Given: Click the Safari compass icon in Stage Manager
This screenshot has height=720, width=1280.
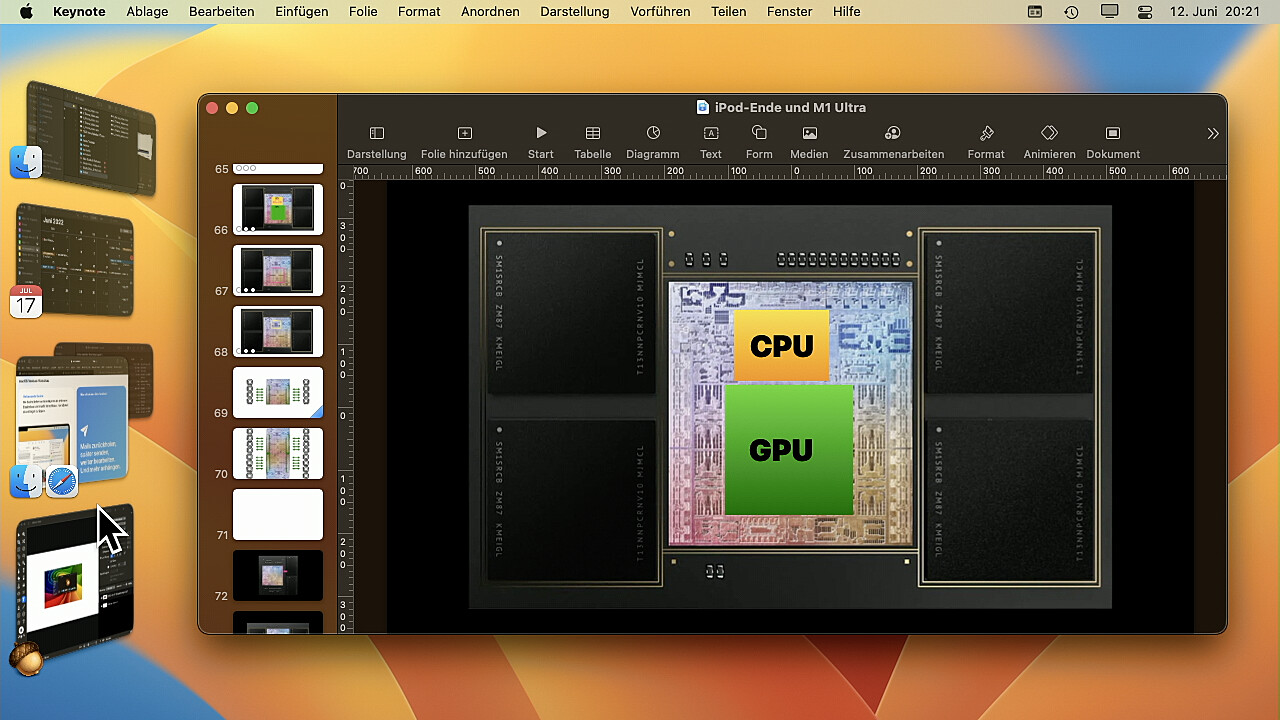Looking at the screenshot, I should click(62, 483).
